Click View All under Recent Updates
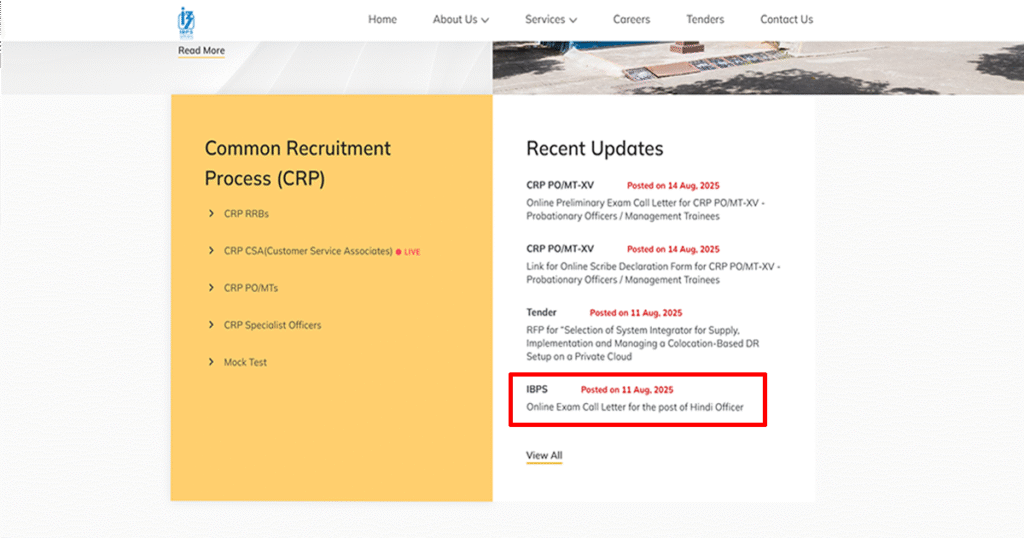This screenshot has height=538, width=1024. point(544,456)
